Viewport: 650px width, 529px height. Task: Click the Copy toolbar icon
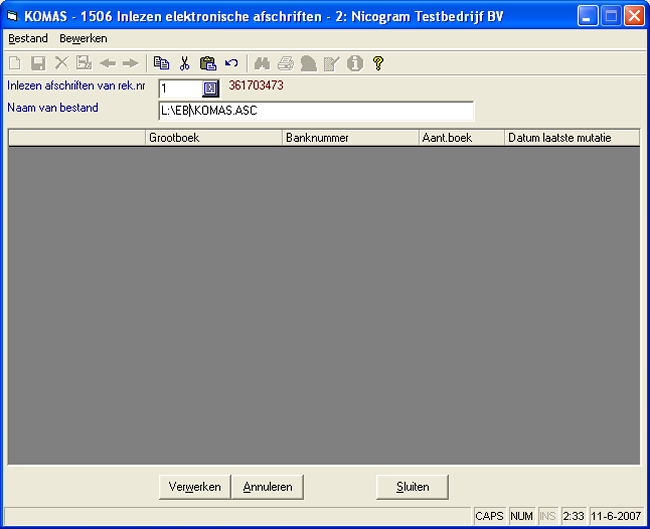coord(161,63)
